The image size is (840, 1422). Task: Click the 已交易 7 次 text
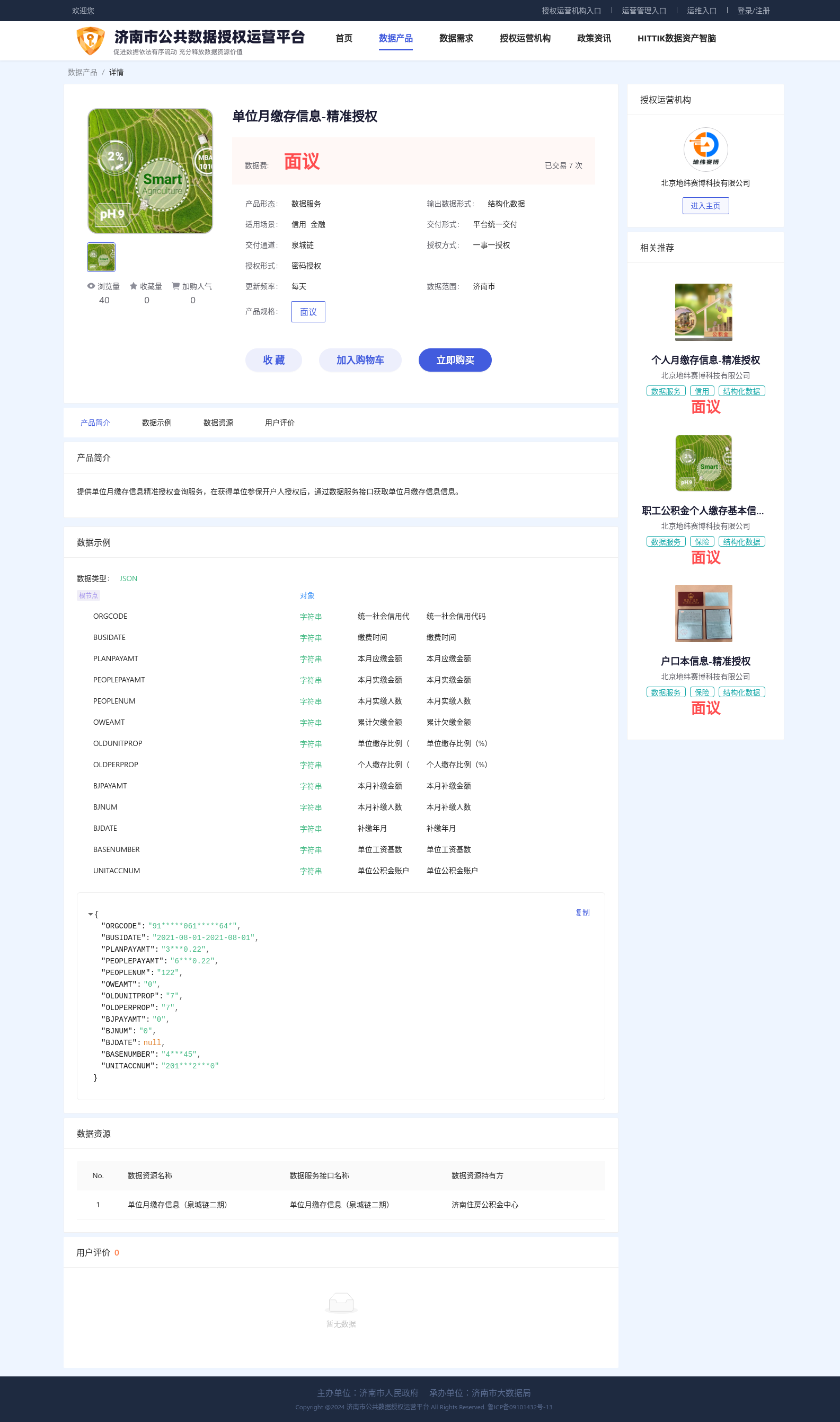pos(563,165)
